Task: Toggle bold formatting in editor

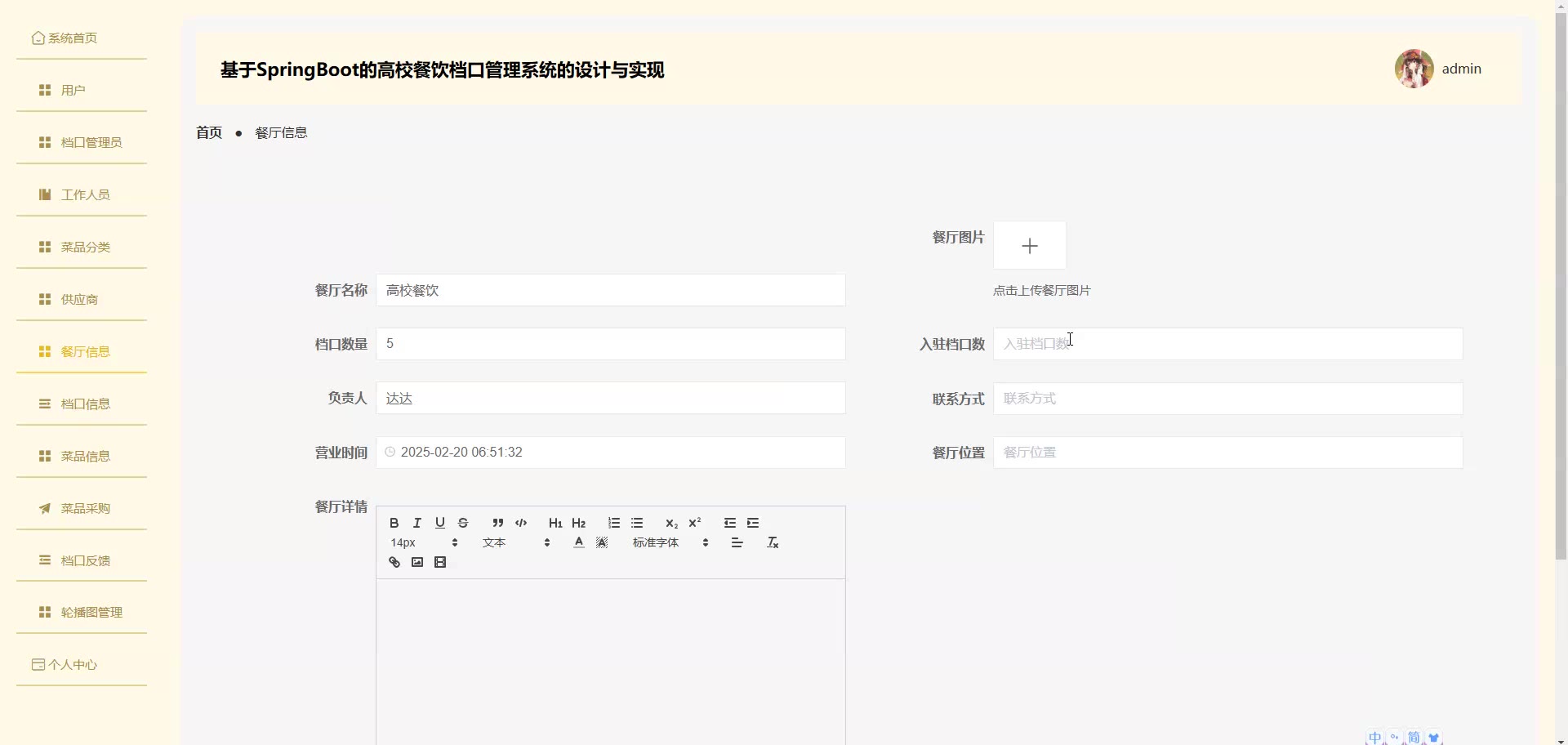Action: coord(394,523)
